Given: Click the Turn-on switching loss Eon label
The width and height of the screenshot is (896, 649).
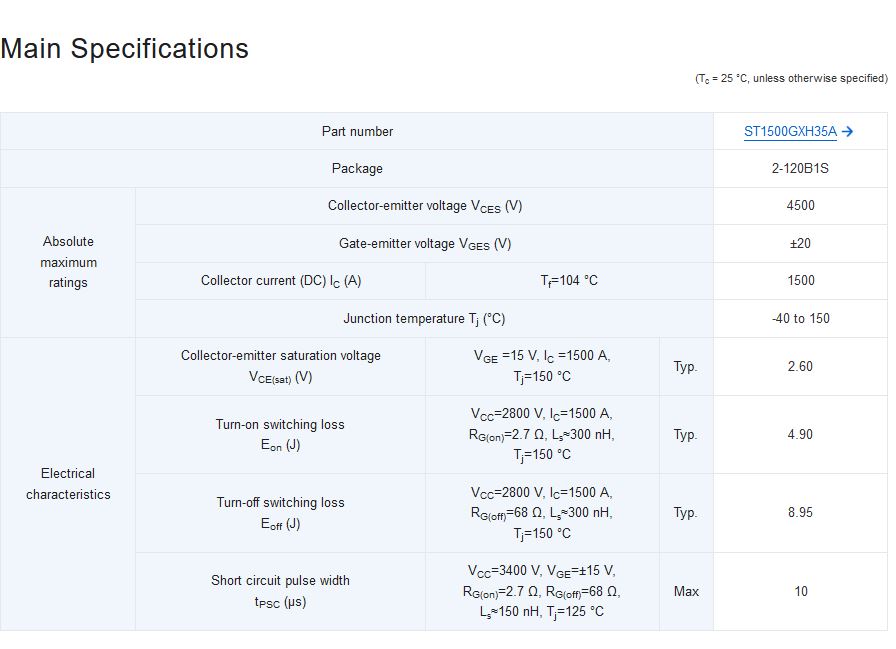Looking at the screenshot, I should (x=281, y=435).
